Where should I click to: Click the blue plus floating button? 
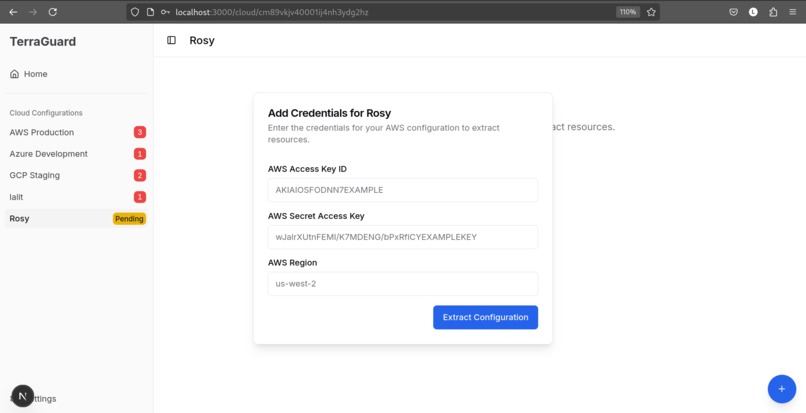click(x=781, y=389)
